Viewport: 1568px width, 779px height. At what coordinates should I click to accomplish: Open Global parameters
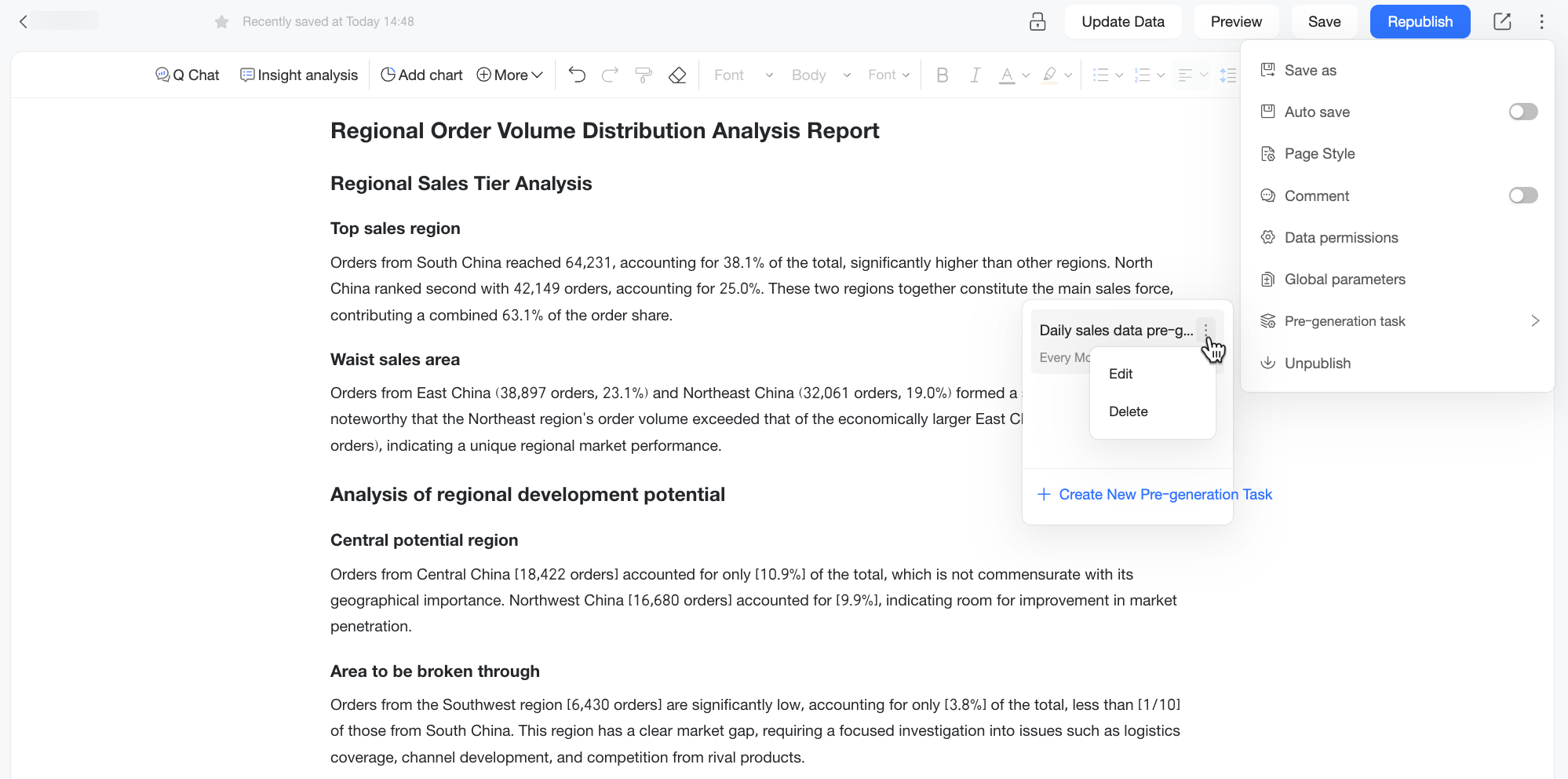tap(1398, 280)
